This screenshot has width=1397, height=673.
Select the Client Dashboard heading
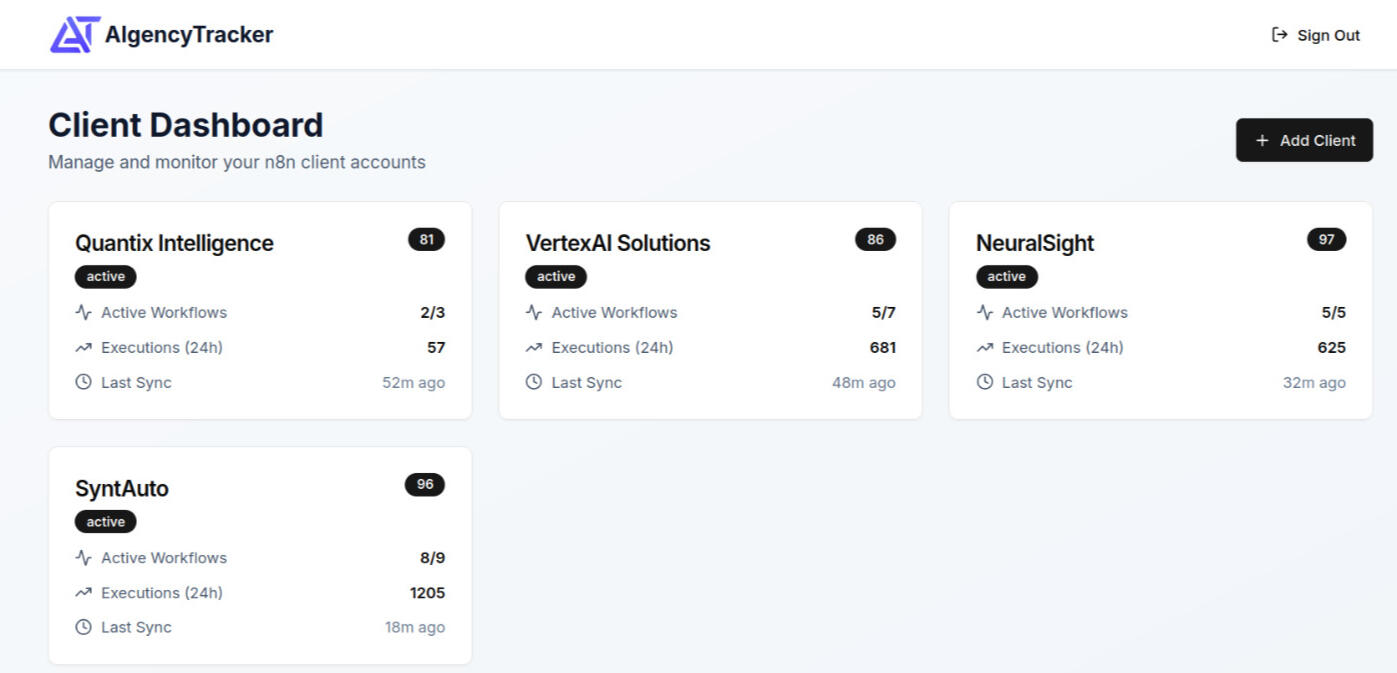click(x=185, y=124)
